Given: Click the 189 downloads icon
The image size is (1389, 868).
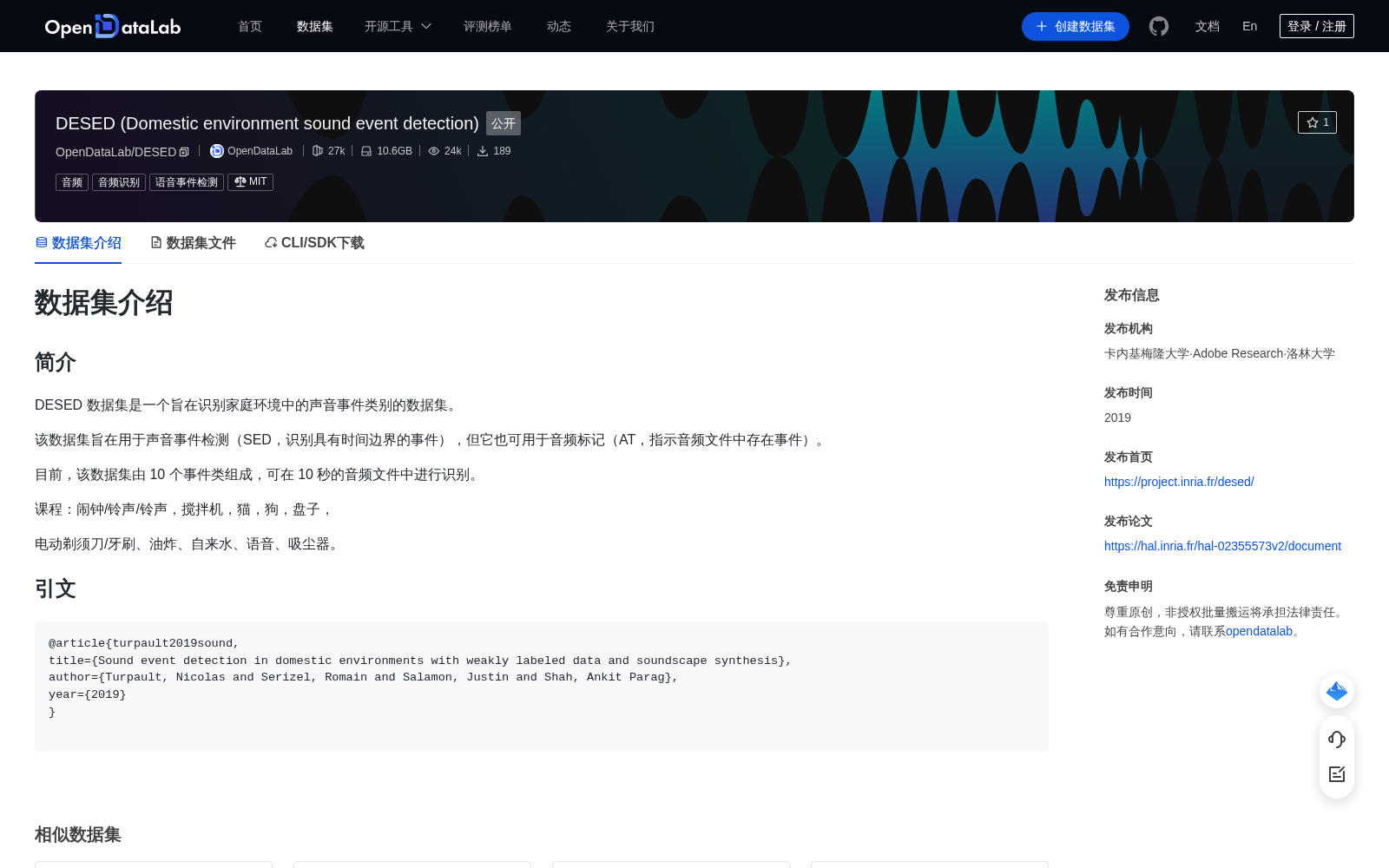Looking at the screenshot, I should tap(483, 151).
